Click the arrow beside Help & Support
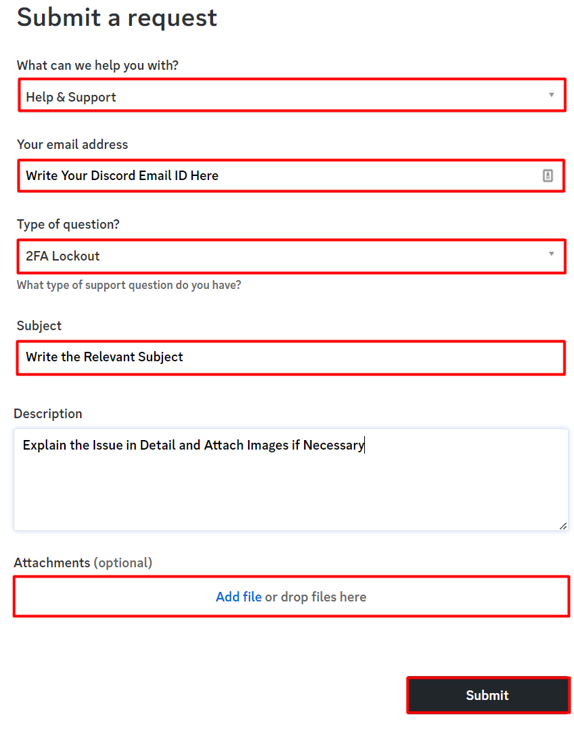 551,95
